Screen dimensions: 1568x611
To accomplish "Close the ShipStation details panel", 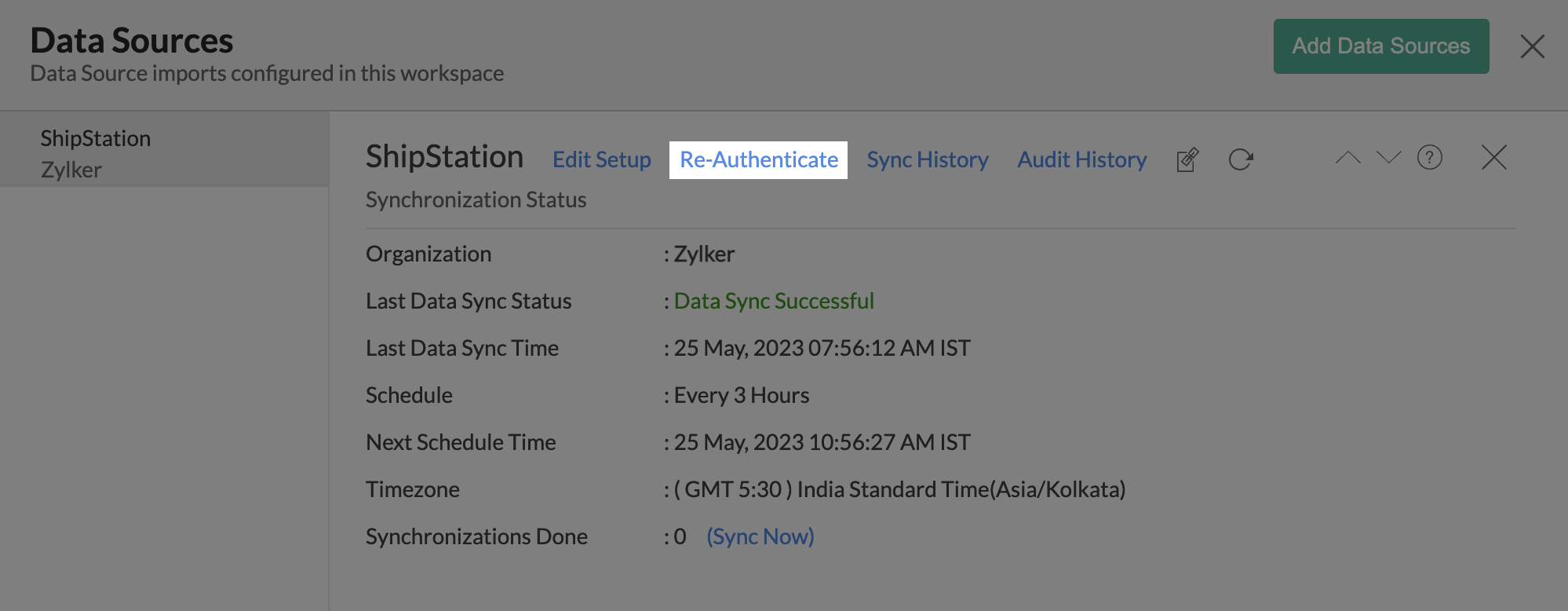I will (1494, 157).
